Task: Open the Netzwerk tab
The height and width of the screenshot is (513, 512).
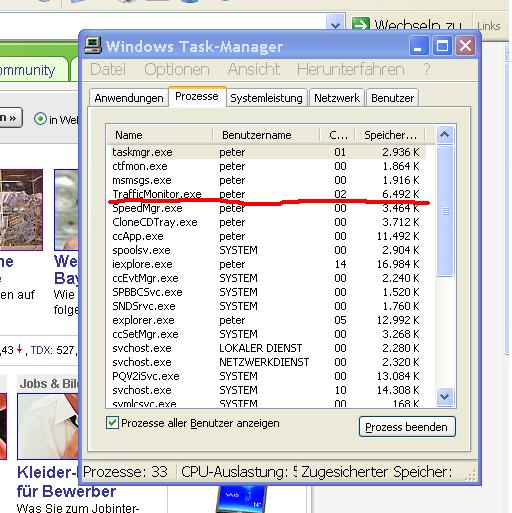Action: (x=337, y=98)
